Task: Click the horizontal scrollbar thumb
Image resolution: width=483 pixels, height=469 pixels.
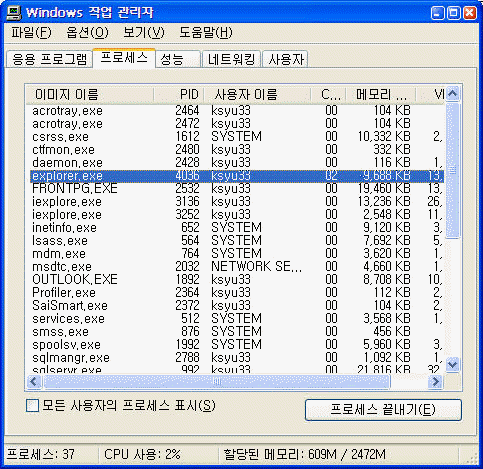Action: tap(217, 382)
